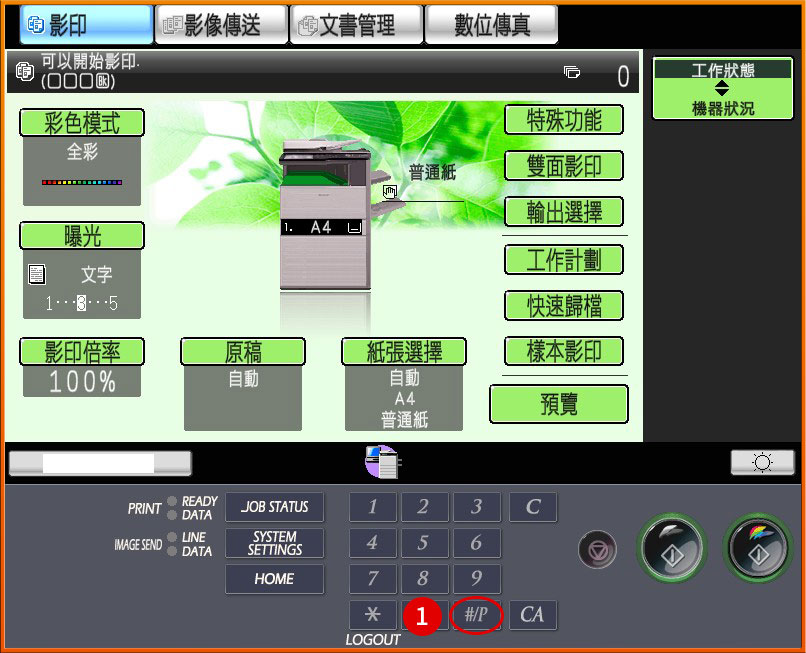Enable 雙面影印 duplex copying

coord(564,166)
